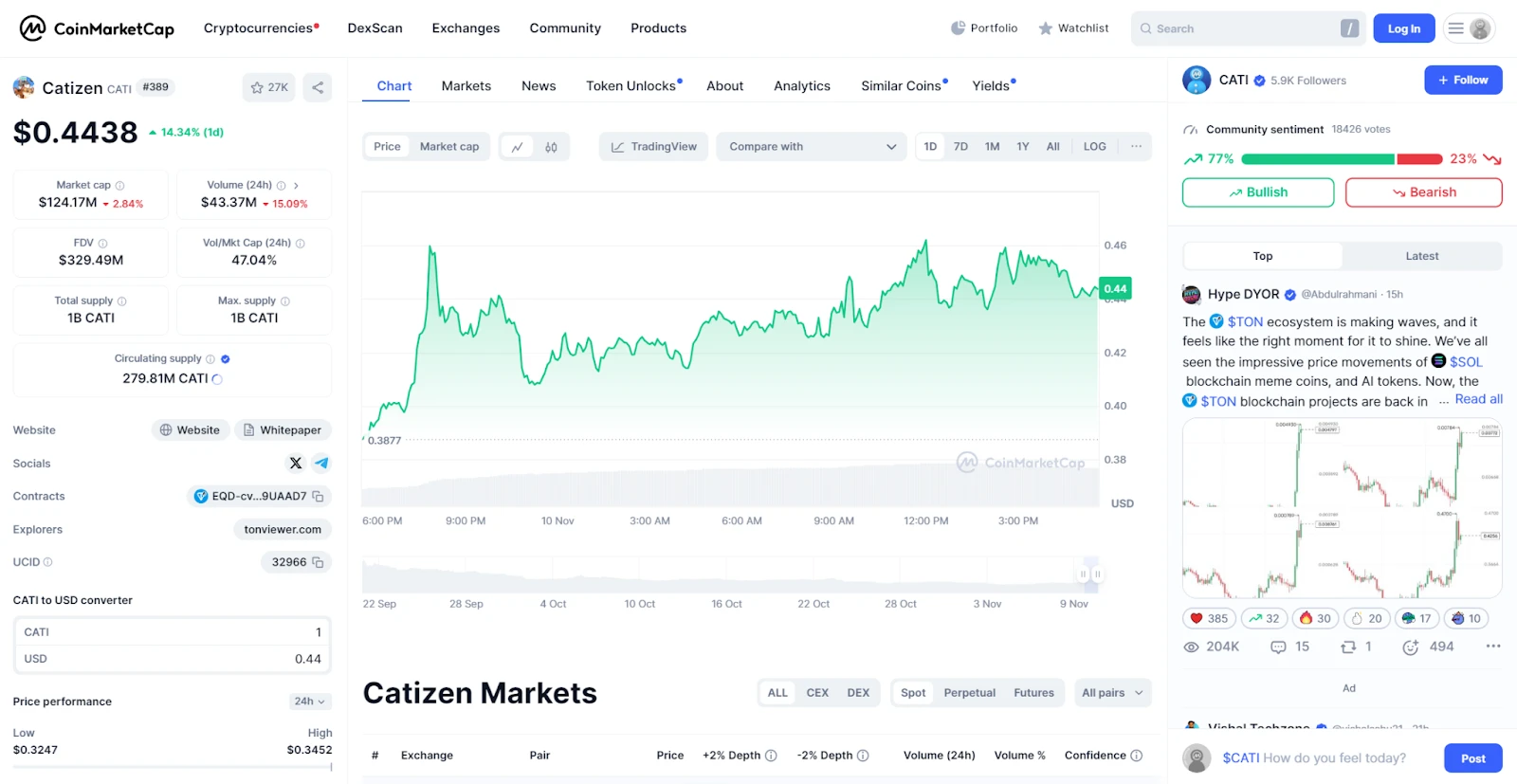Expand the All pairs dropdown
Screen dimensions: 1517x784
tap(1112, 693)
